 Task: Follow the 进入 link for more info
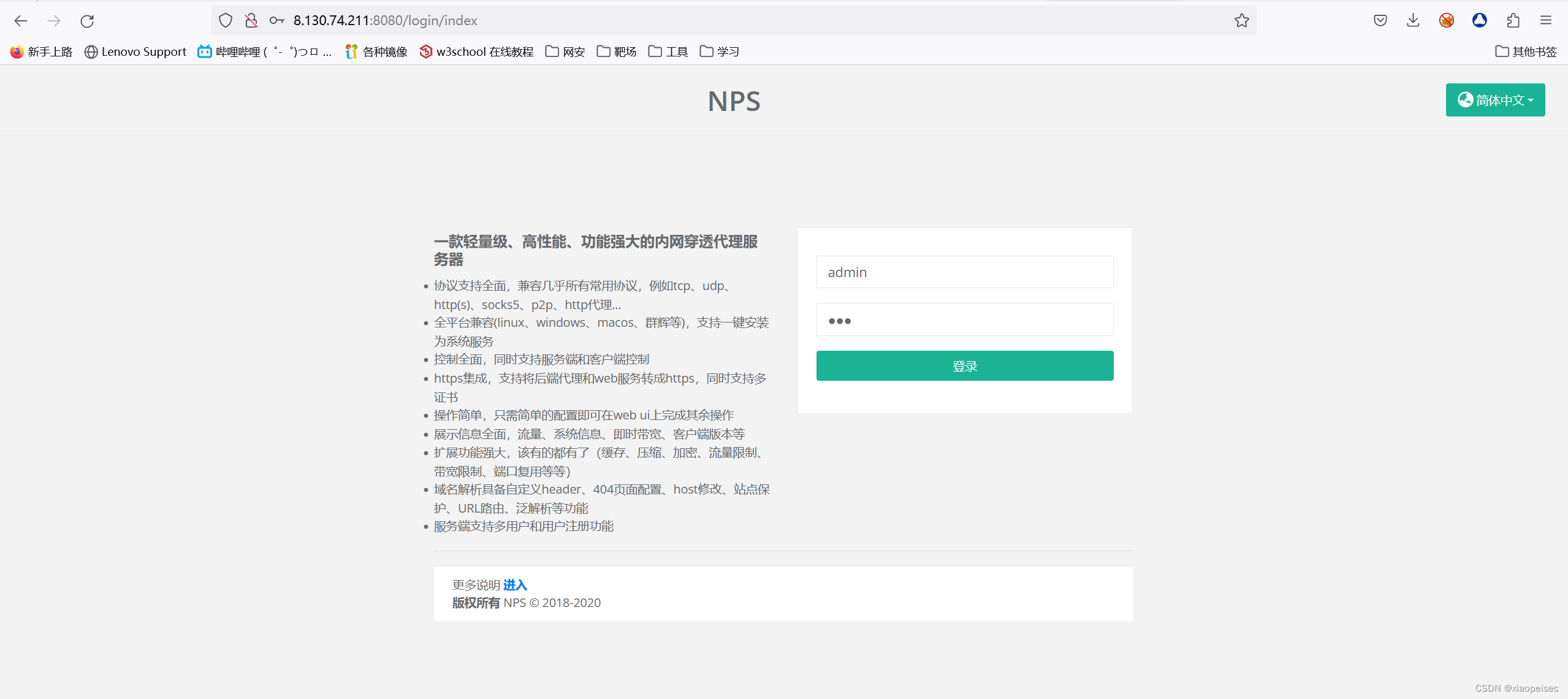pyautogui.click(x=515, y=585)
